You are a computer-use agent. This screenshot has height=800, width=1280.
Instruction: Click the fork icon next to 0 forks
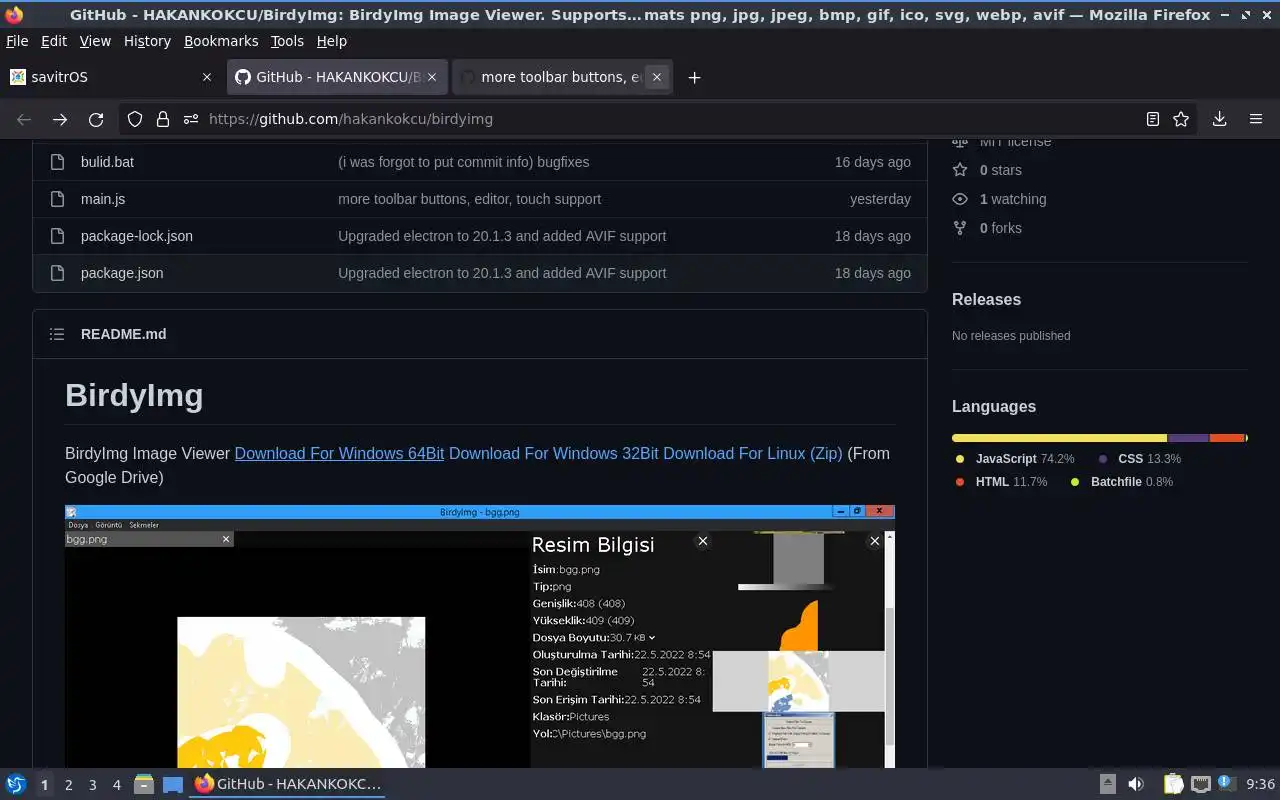(960, 228)
